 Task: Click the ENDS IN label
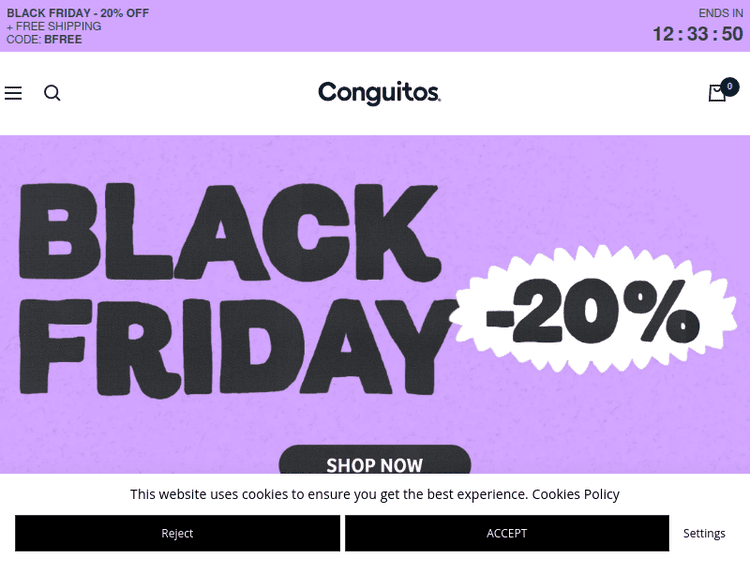coord(720,13)
